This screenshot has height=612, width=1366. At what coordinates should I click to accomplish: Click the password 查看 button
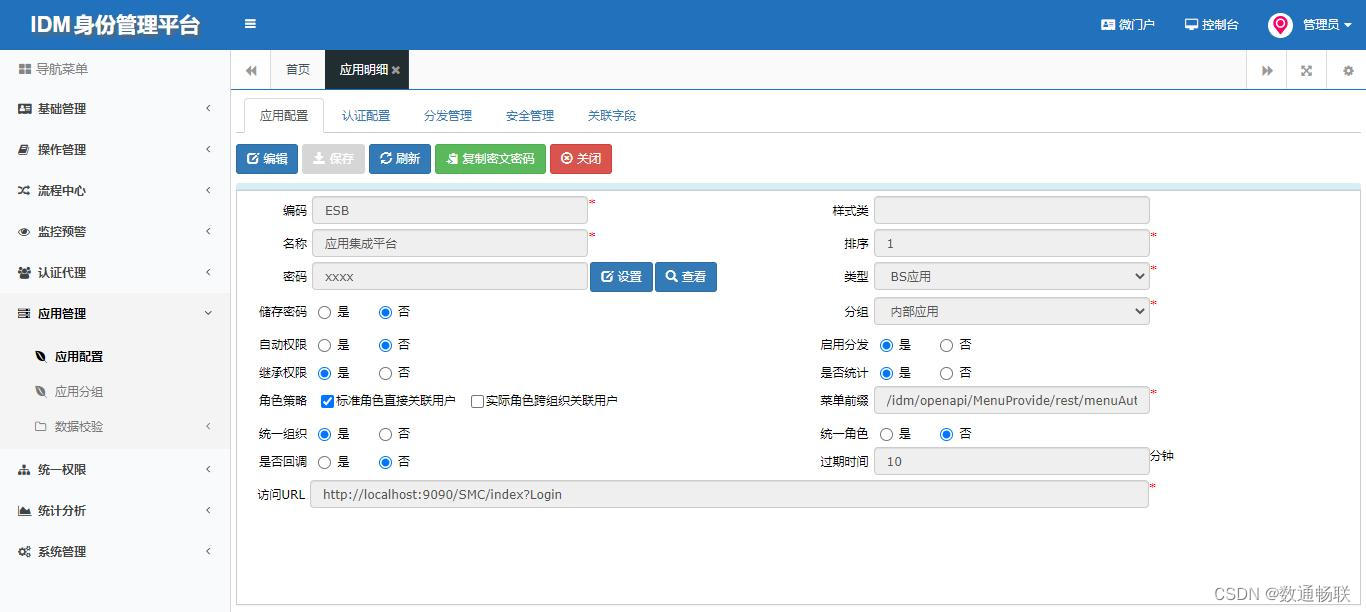[x=686, y=277]
